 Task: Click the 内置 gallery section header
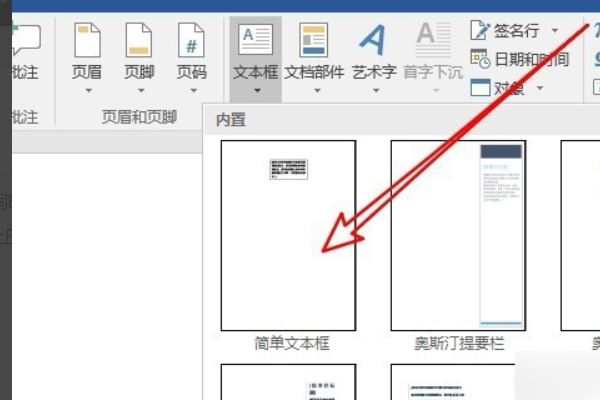[x=231, y=120]
